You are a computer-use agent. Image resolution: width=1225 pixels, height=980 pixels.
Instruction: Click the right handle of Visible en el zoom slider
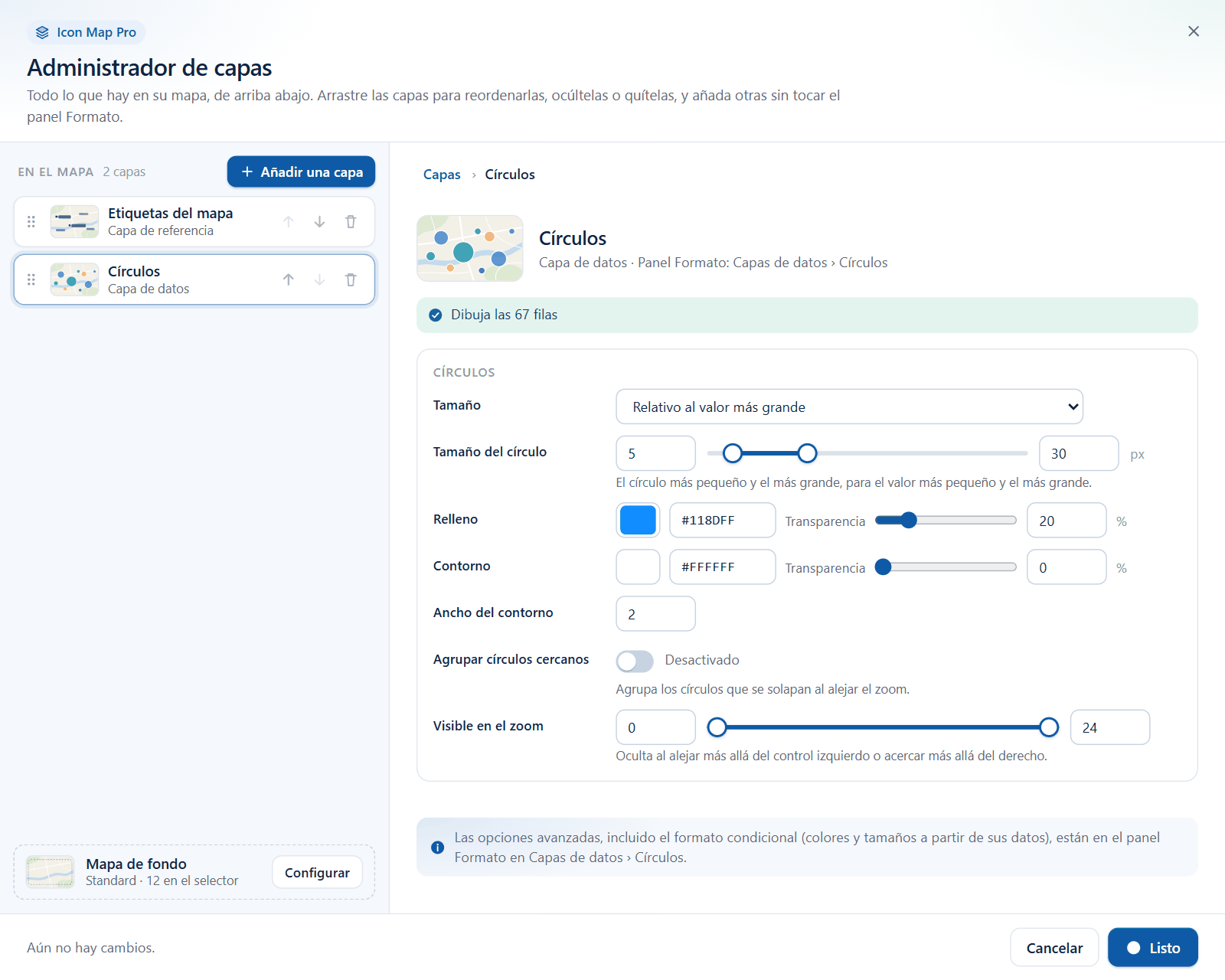point(1049,727)
